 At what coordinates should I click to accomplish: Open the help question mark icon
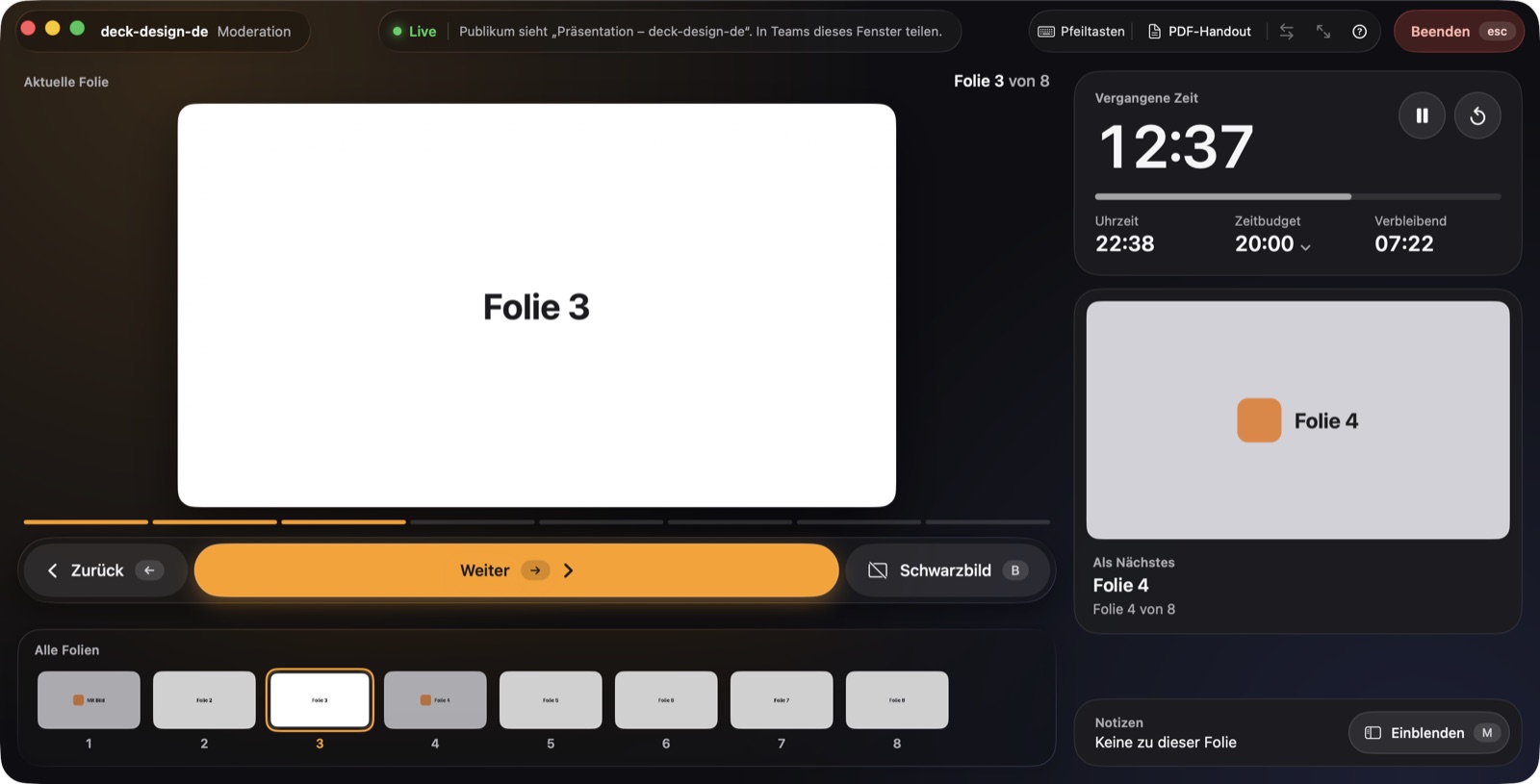[1359, 32]
